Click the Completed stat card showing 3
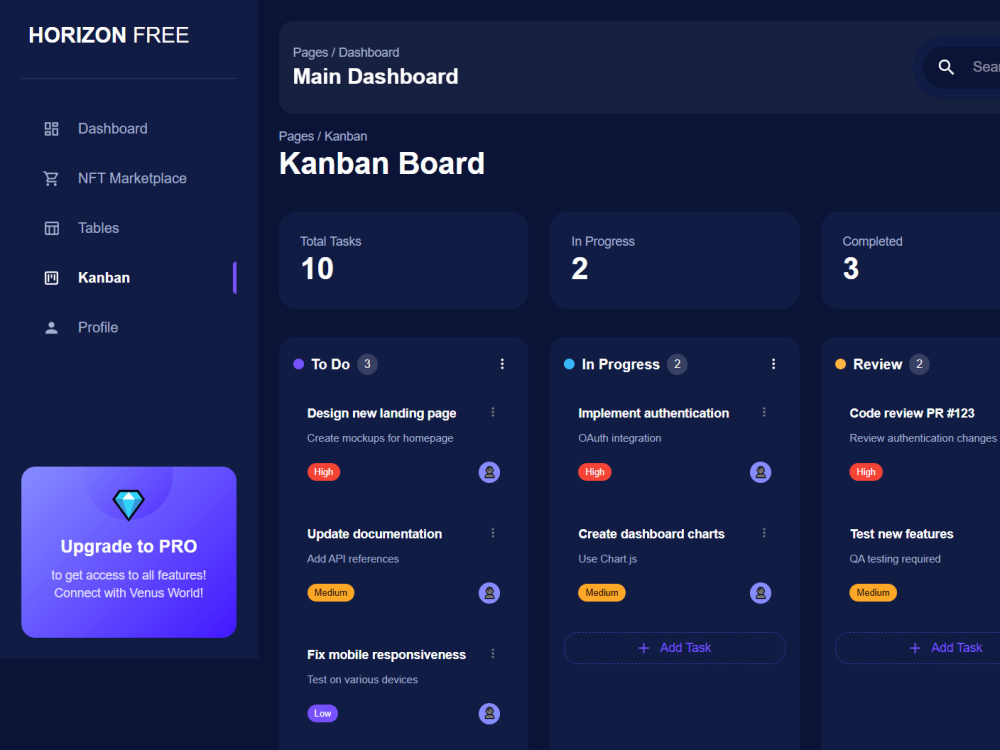Screen dimensions: 1000x750 click(910, 260)
